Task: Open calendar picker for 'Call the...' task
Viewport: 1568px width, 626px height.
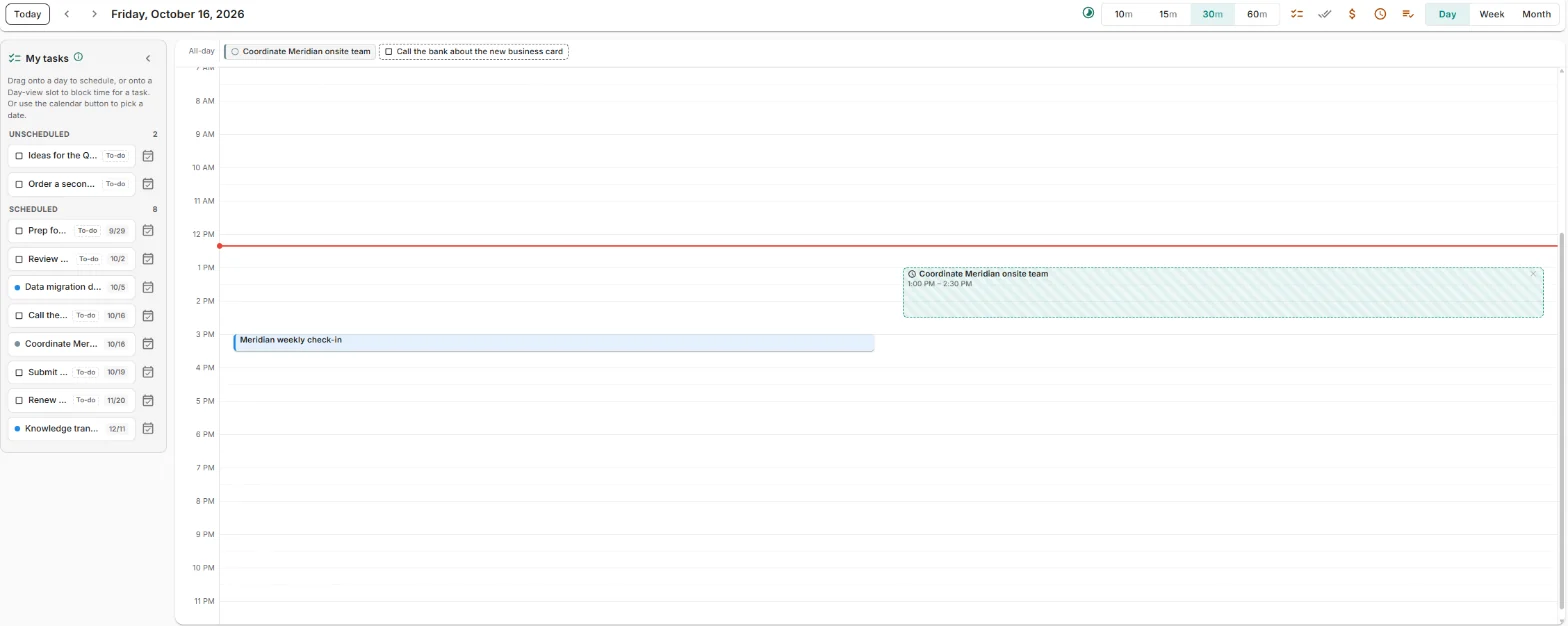Action: tap(148, 315)
